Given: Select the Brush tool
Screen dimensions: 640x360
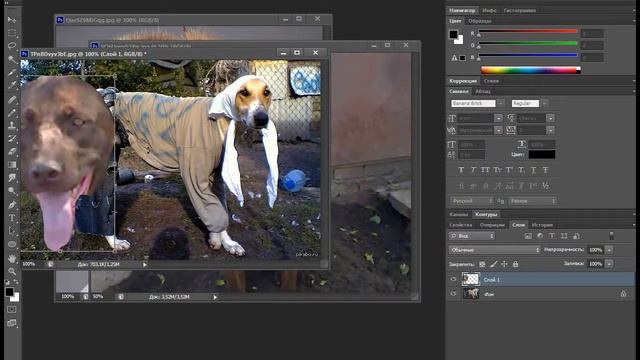Looking at the screenshot, I should pyautogui.click(x=12, y=112).
